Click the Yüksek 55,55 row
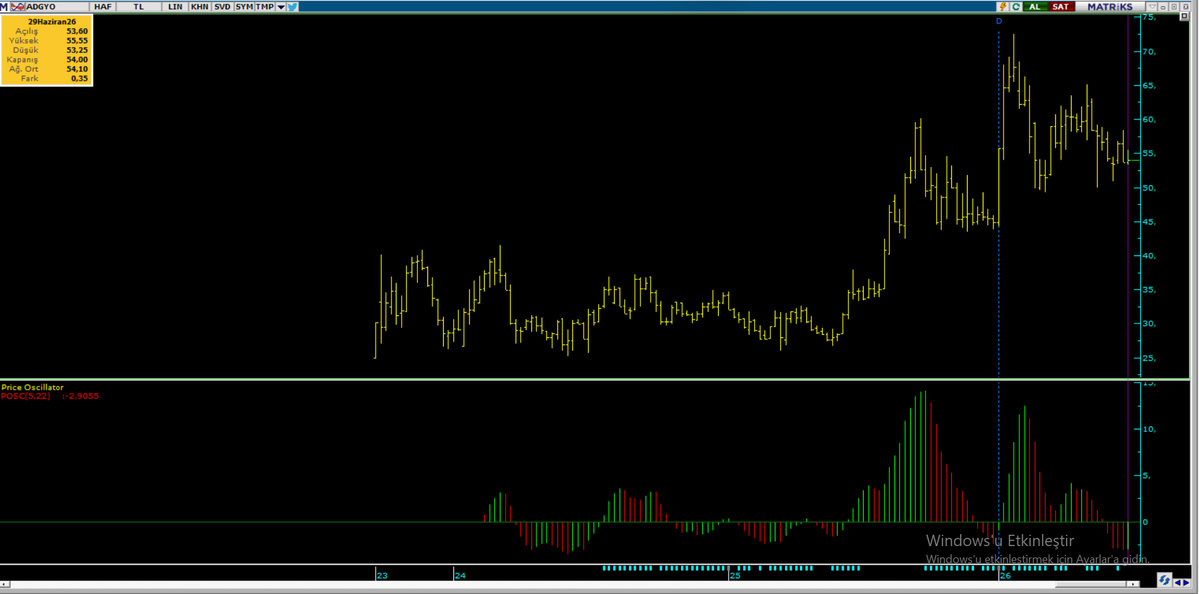 coord(47,40)
